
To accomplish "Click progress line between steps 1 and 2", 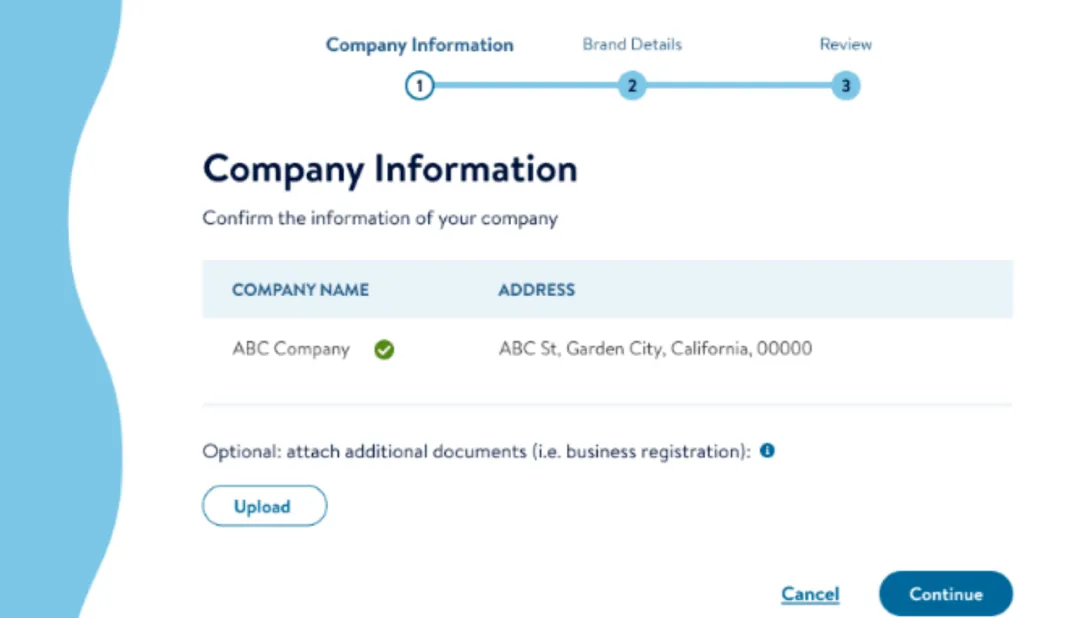I will click(526, 85).
